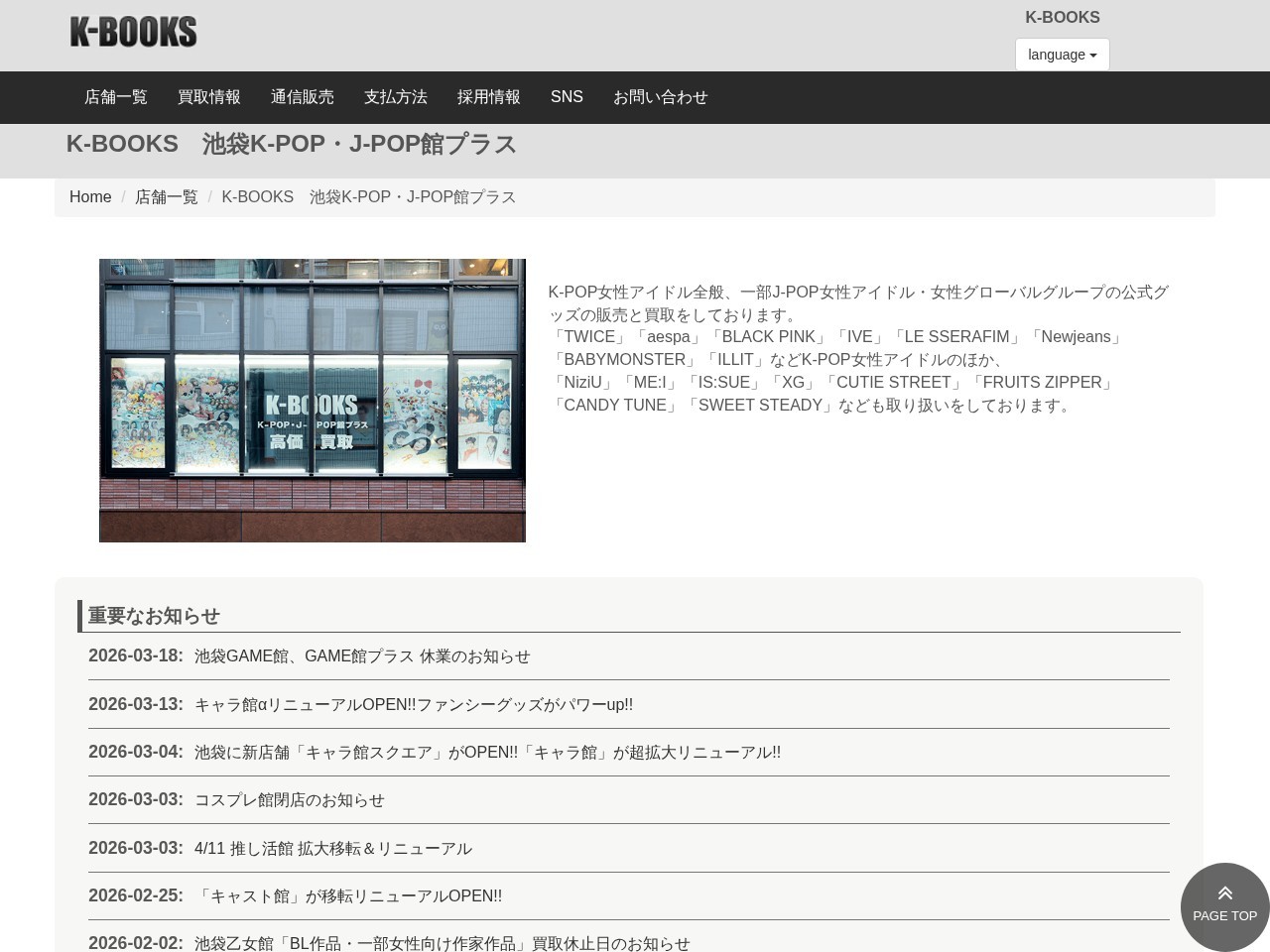Open the SNS menu item
The width and height of the screenshot is (1270, 952).
coord(567,96)
